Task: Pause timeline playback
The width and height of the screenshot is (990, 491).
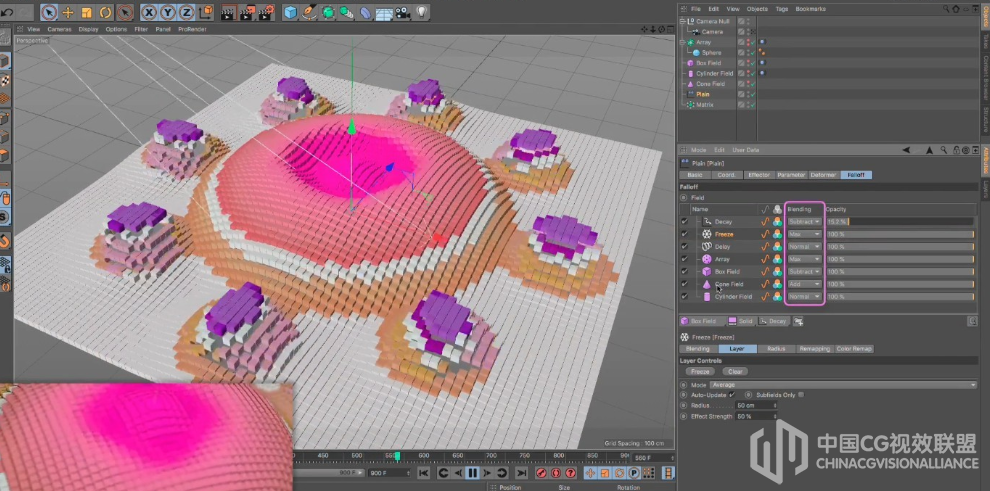Action: tap(472, 473)
